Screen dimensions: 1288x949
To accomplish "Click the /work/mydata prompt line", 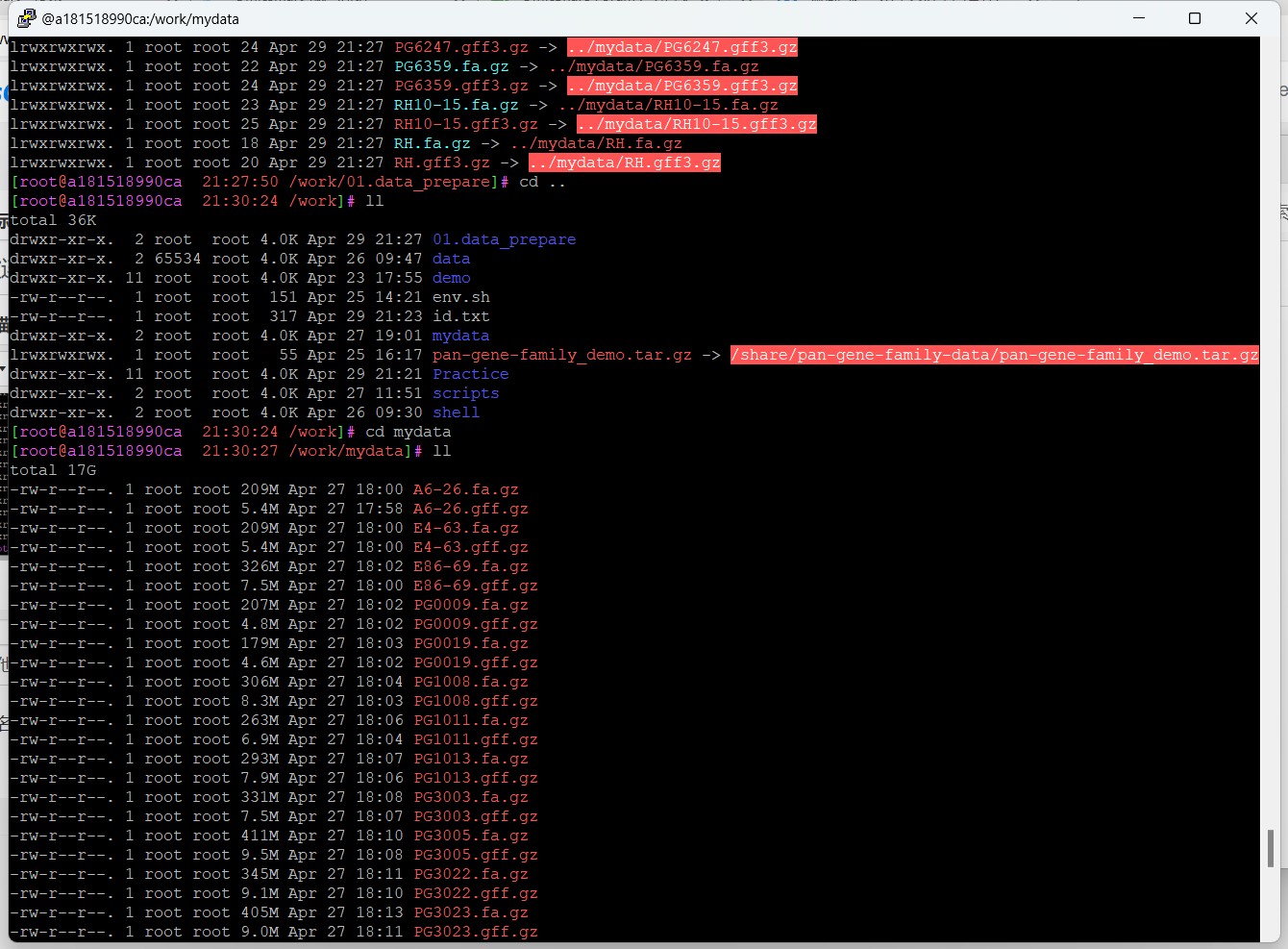I will pos(231,451).
